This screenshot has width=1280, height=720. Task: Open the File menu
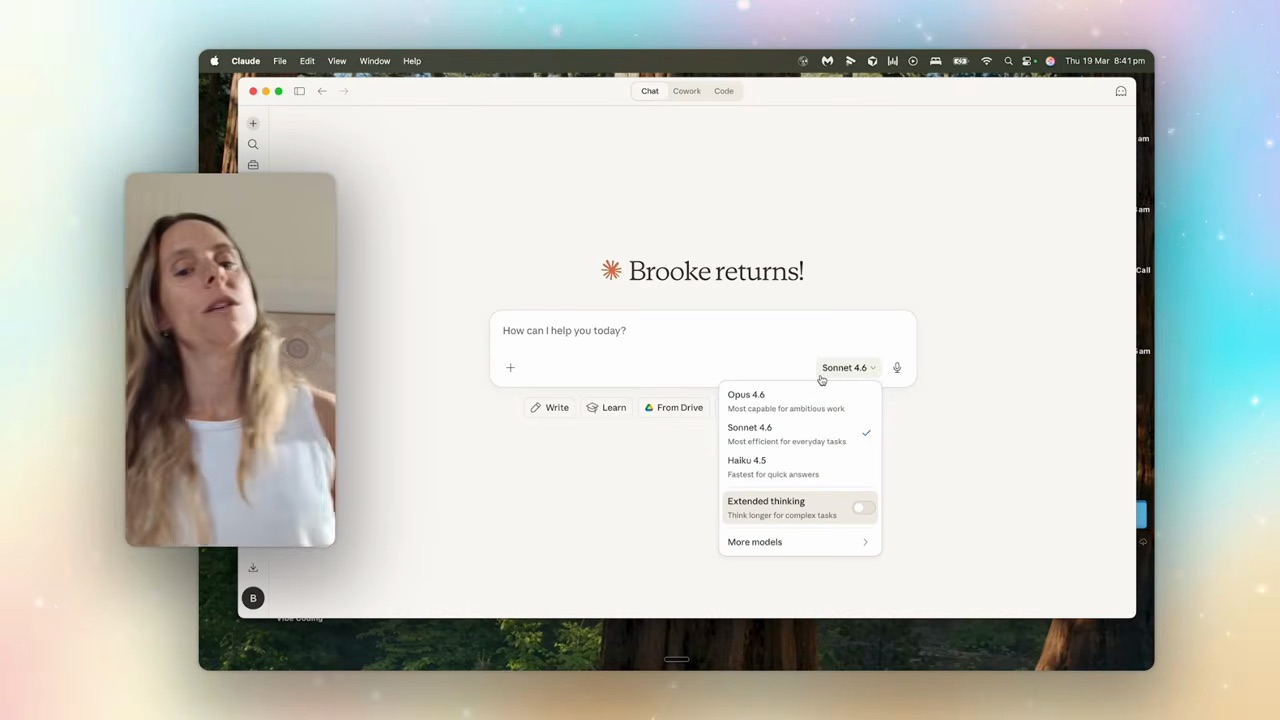tap(280, 61)
